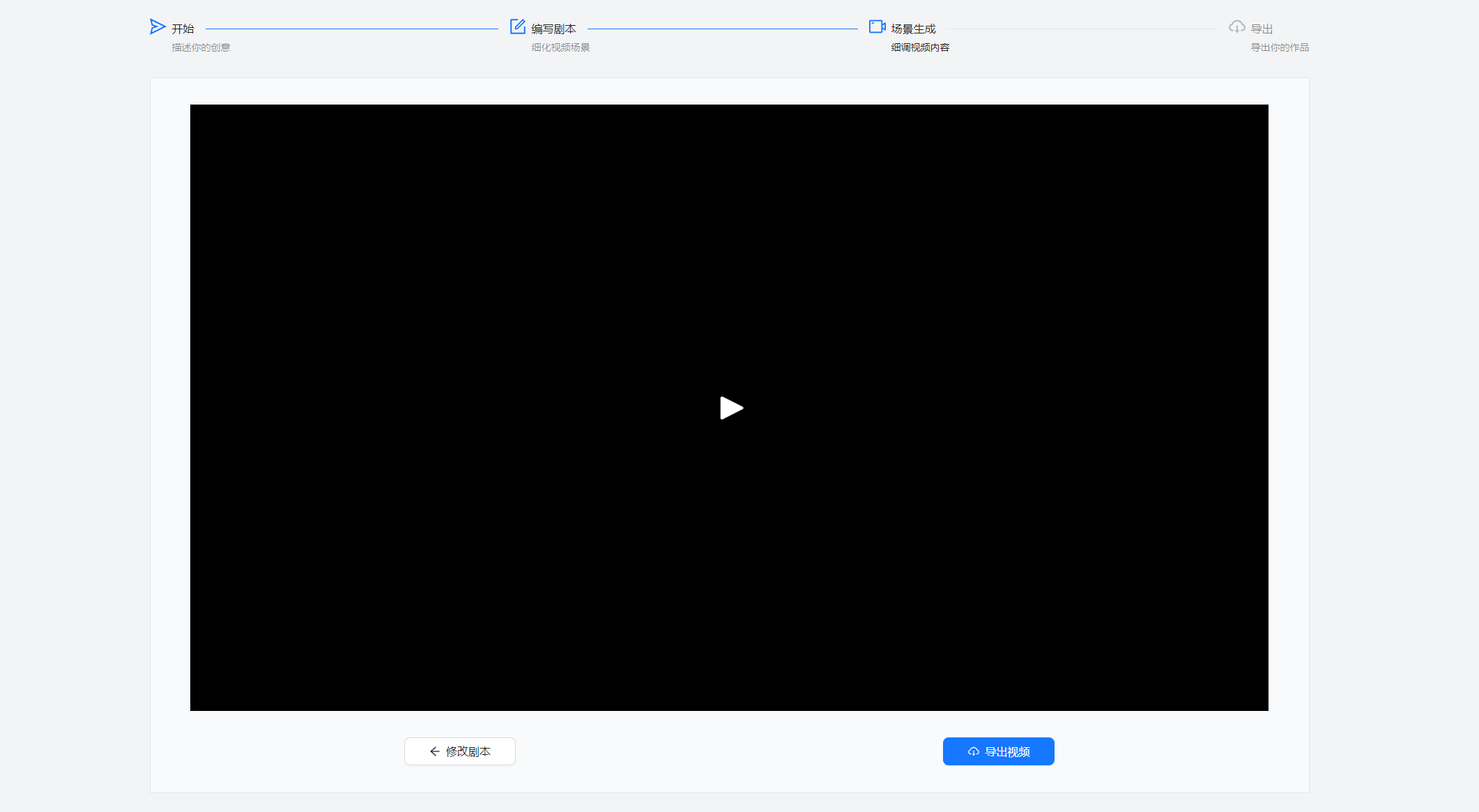Viewport: 1479px width, 812px height.
Task: Click the pencil edit icon for 编写剧本
Action: coord(517,27)
